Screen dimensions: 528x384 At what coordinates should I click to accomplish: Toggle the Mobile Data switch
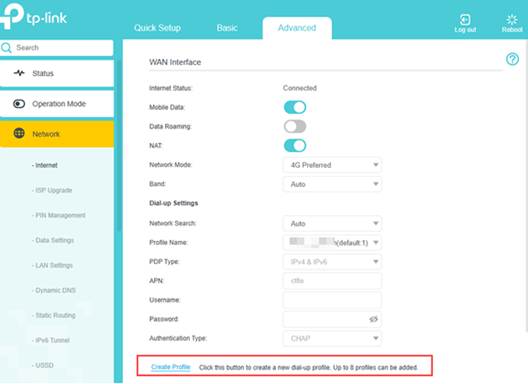(295, 107)
